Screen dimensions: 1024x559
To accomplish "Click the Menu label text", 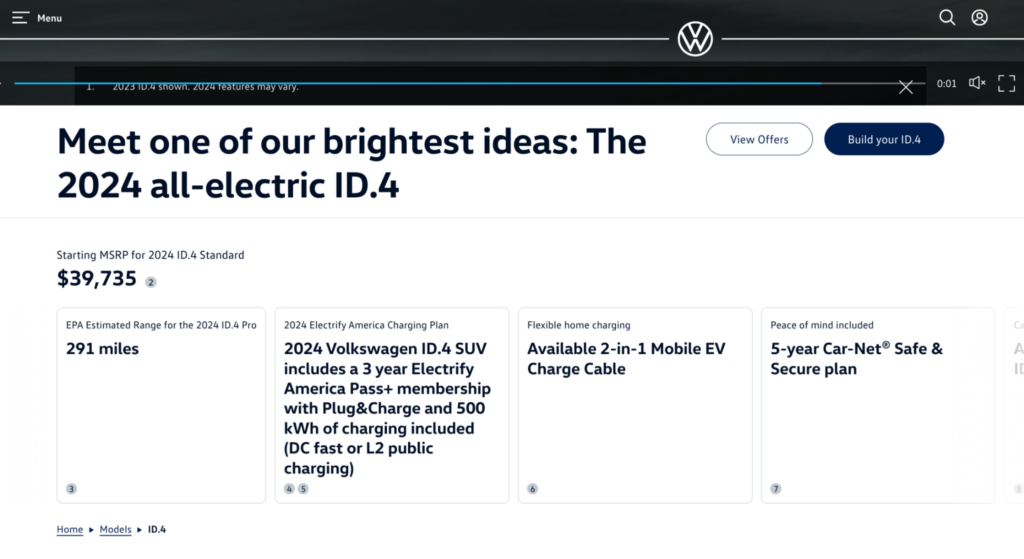I will pyautogui.click(x=49, y=18).
